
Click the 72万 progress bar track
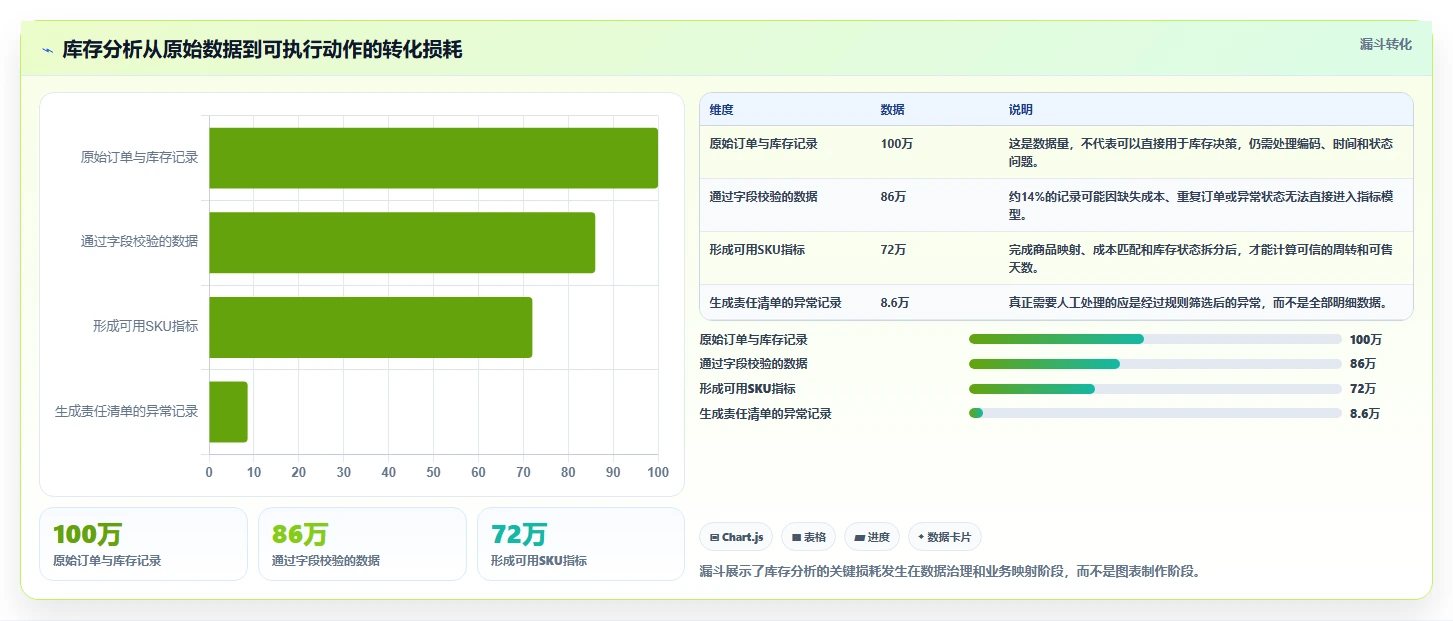(1155, 389)
